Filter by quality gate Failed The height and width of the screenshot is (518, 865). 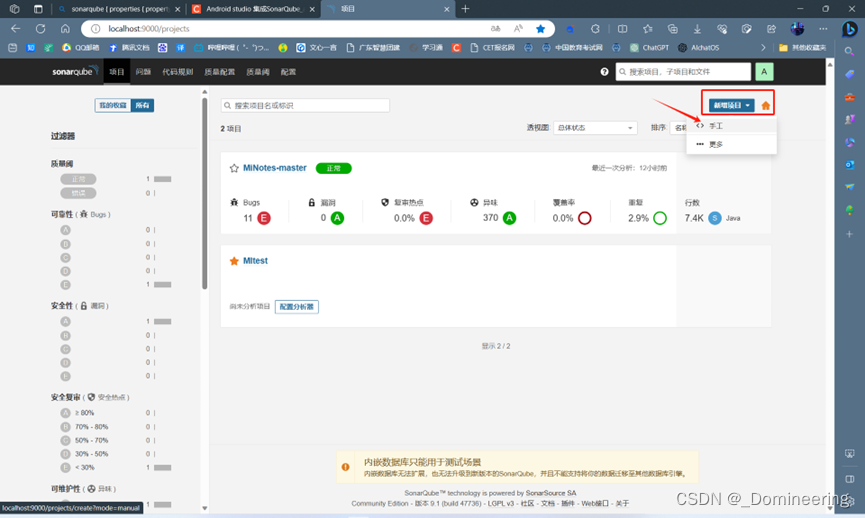coord(78,193)
